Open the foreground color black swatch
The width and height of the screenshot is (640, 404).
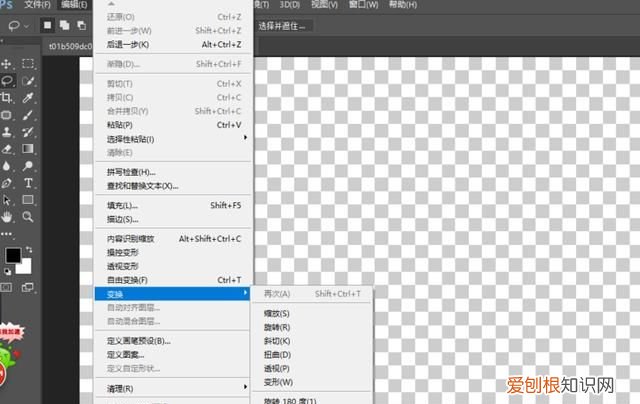pos(13,255)
